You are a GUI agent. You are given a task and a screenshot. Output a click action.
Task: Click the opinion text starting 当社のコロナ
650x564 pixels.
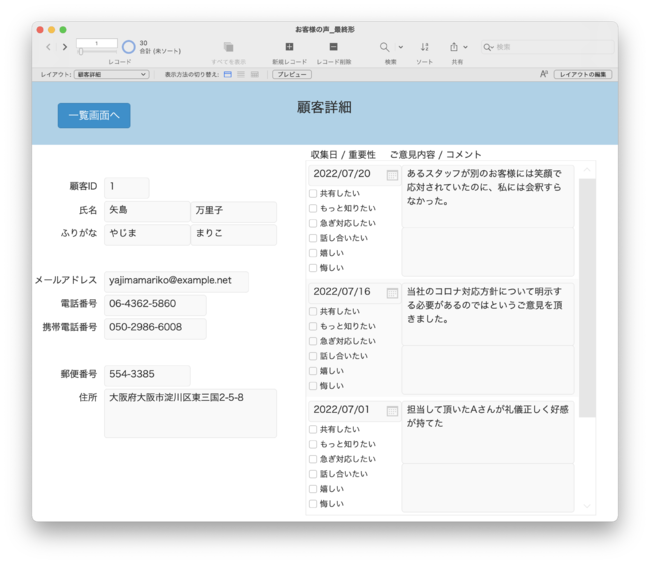[x=488, y=314]
